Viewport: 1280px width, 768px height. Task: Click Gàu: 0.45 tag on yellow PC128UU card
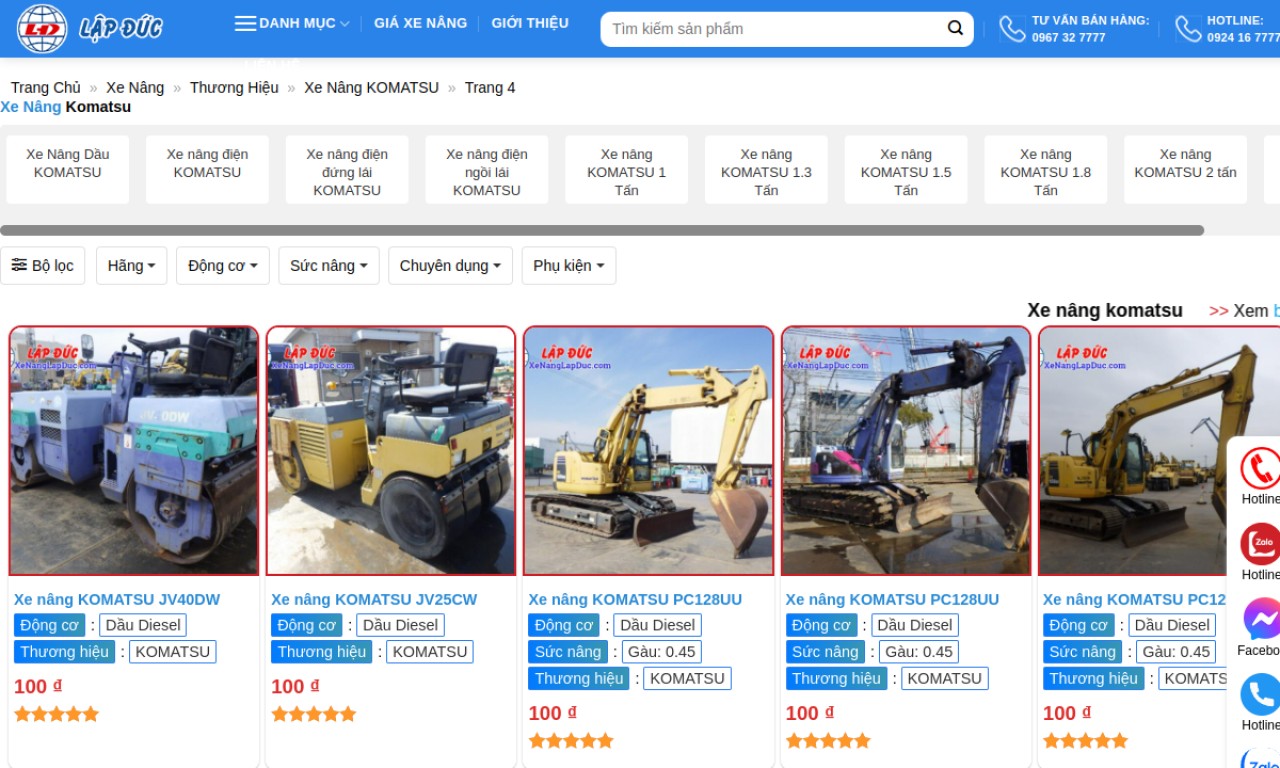pos(661,652)
